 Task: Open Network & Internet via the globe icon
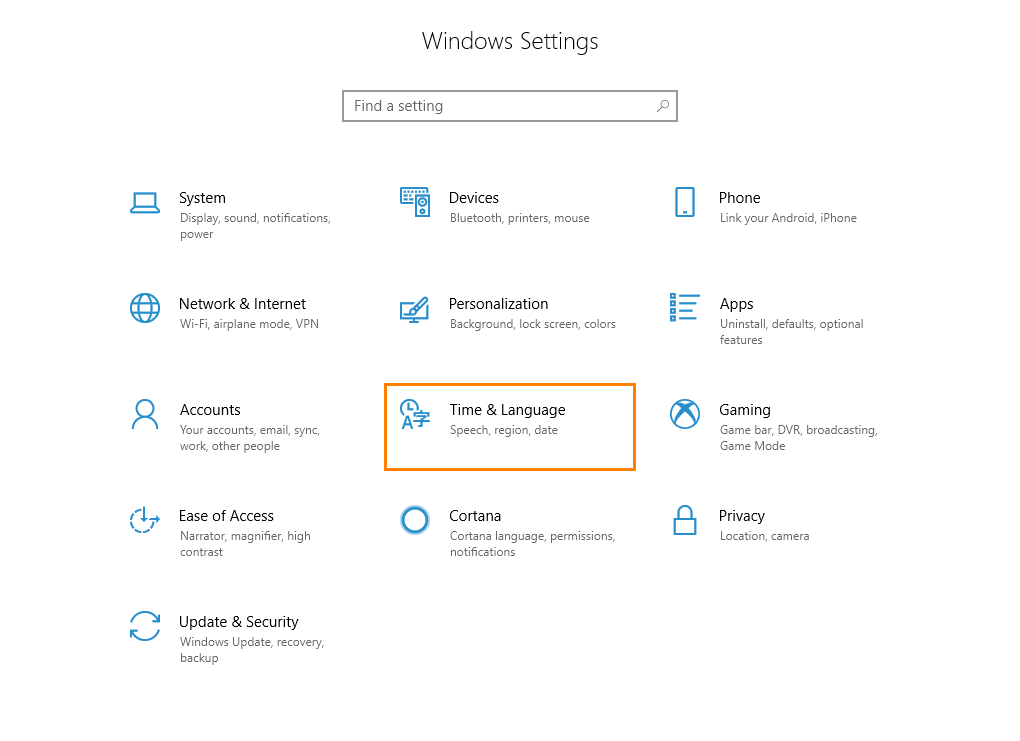145,307
